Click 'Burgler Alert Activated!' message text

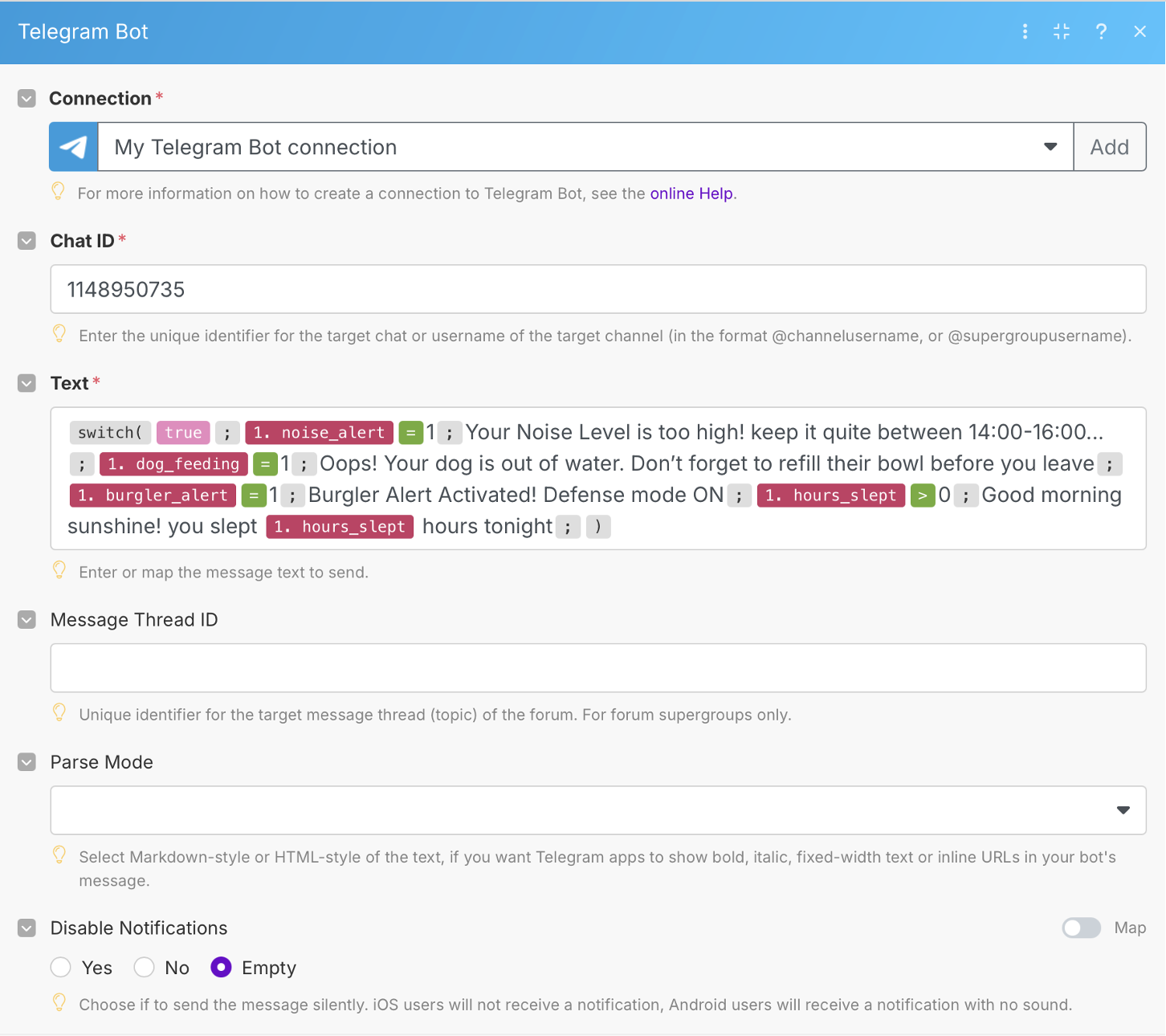(422, 496)
